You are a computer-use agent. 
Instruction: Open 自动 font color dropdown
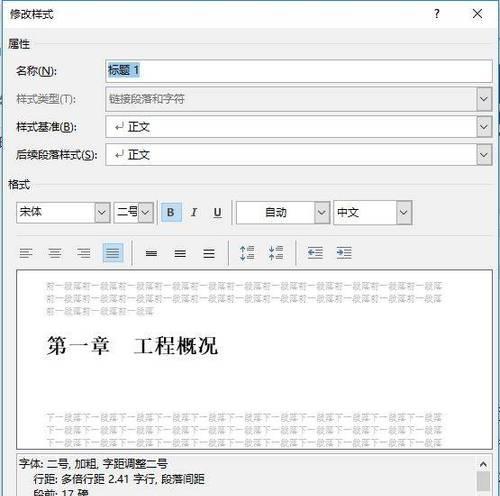321,212
